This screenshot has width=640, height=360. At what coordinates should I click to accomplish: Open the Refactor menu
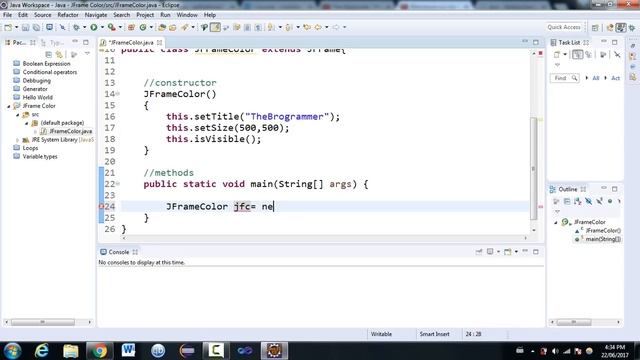(x=68, y=15)
